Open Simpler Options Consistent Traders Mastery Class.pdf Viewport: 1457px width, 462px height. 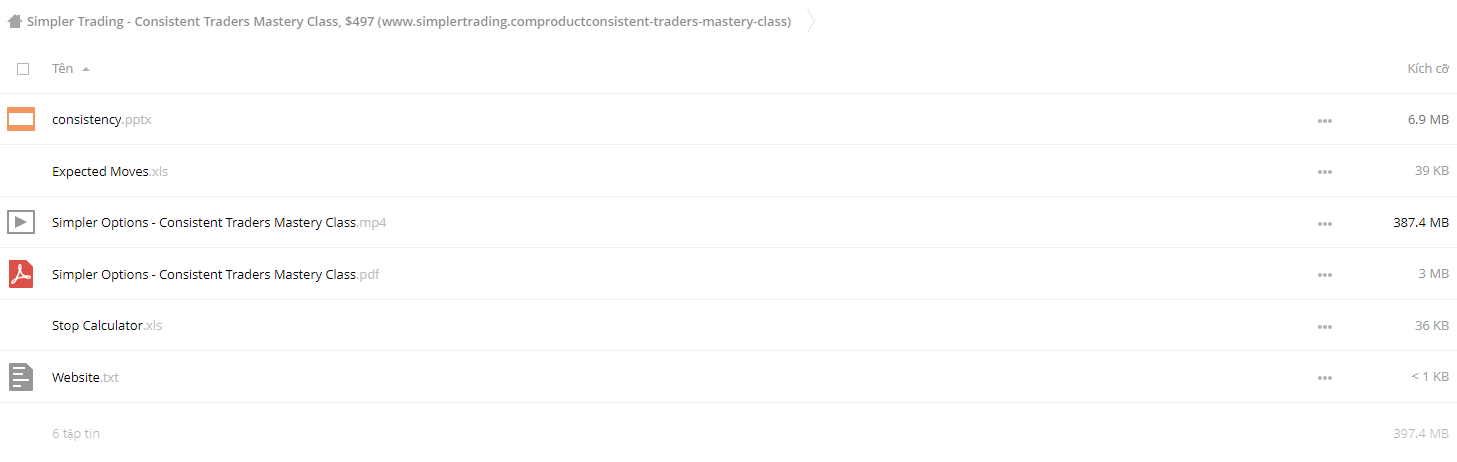[215, 274]
